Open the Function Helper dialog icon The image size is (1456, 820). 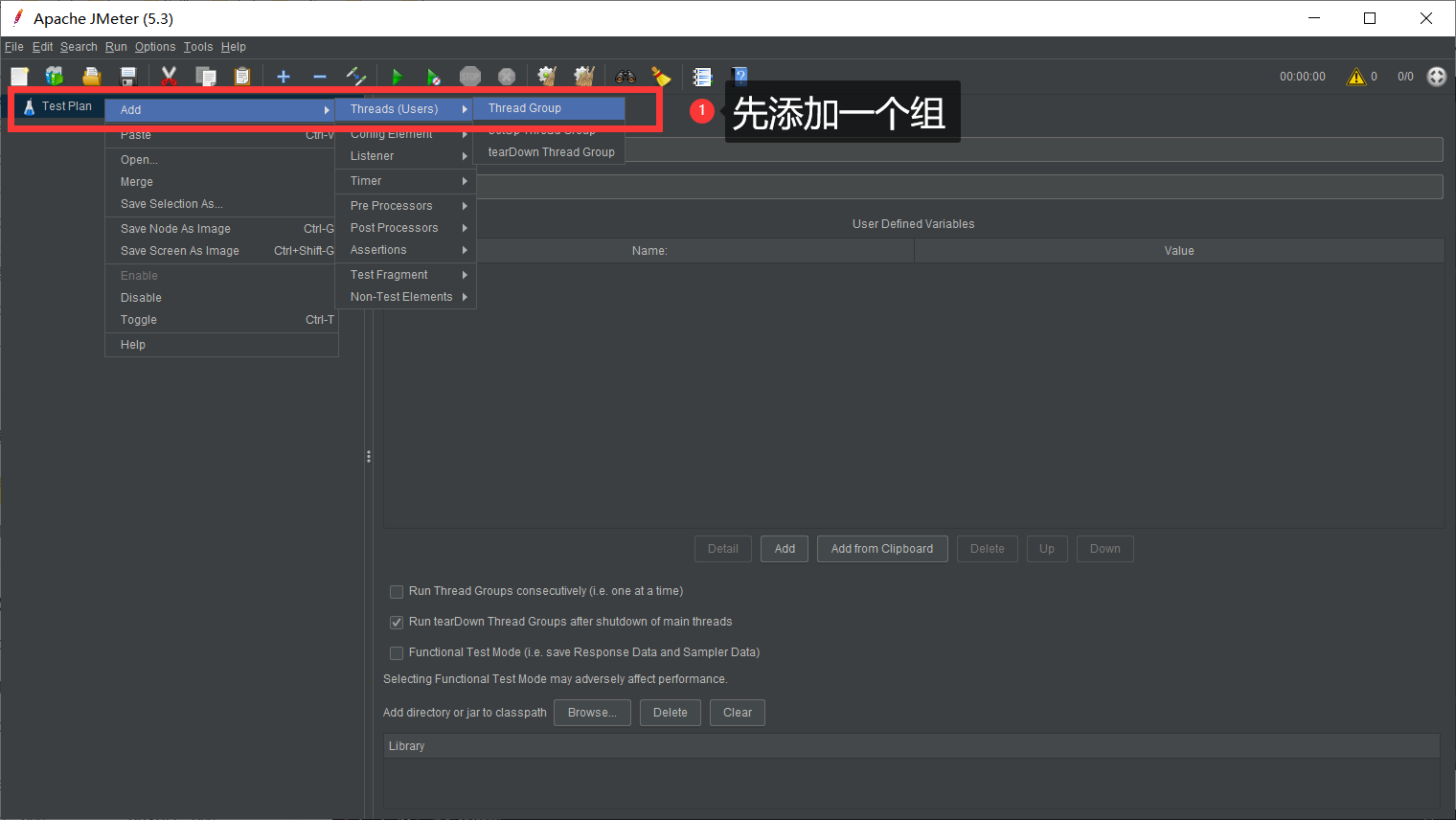(703, 77)
